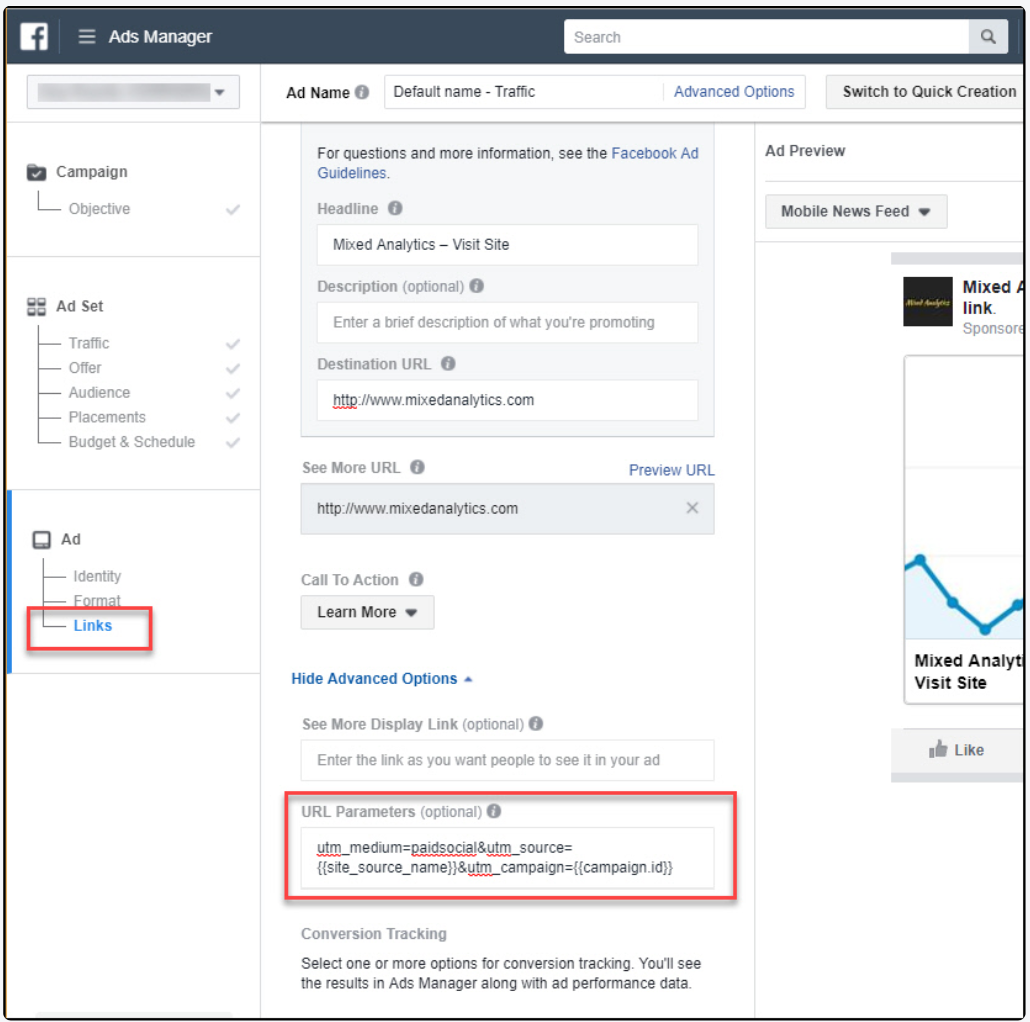Select Placements under Ad Set
The image size is (1030, 1022).
click(107, 418)
